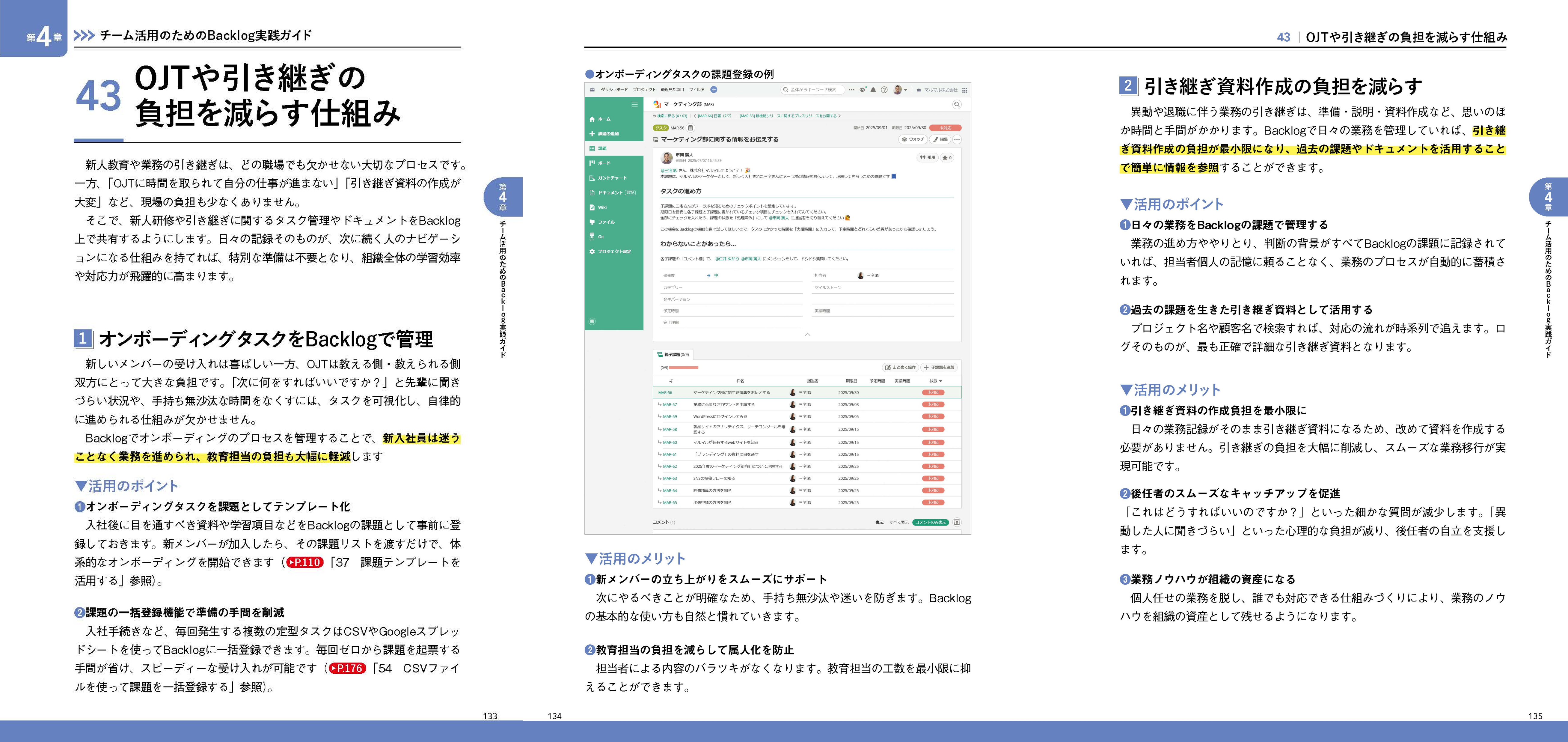The height and width of the screenshot is (742, 1568).
Task: Click the 全体からキーワード検索 search field
Action: coord(813,89)
